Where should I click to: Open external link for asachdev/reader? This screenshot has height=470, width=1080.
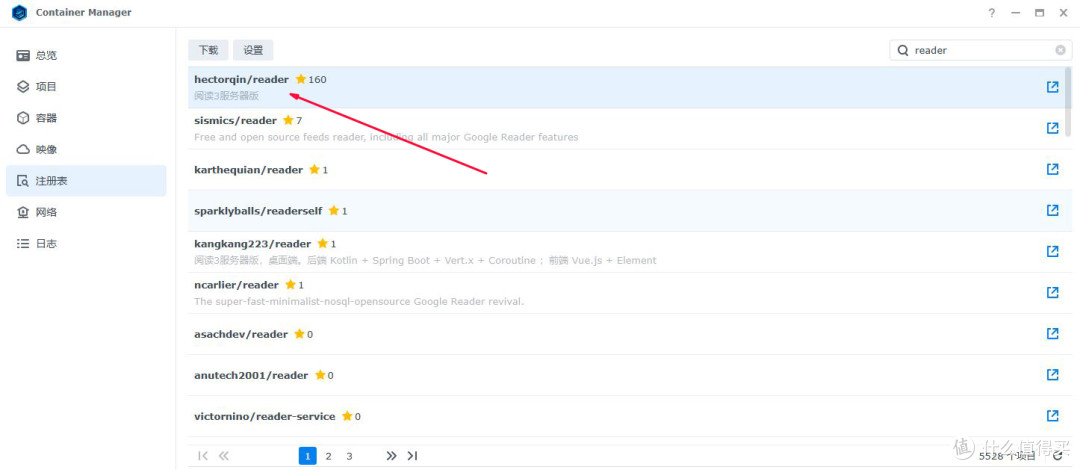[x=1052, y=334]
